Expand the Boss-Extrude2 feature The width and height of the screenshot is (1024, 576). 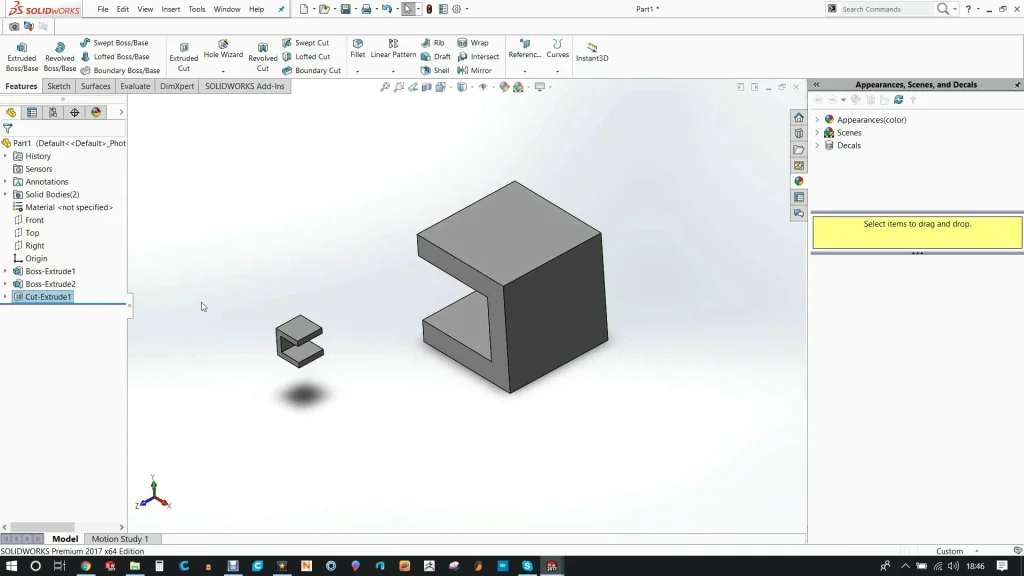tap(5, 284)
